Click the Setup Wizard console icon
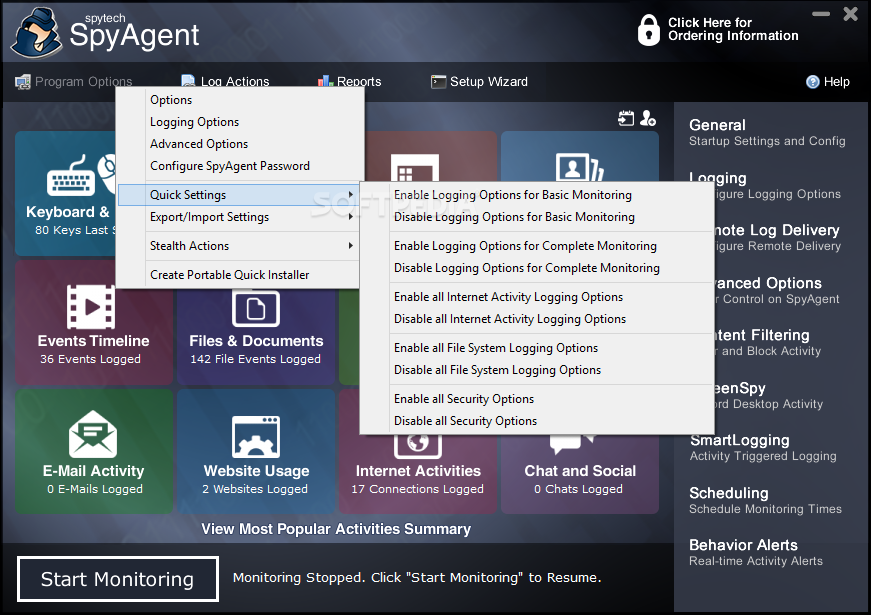The width and height of the screenshot is (871, 615). coord(438,82)
